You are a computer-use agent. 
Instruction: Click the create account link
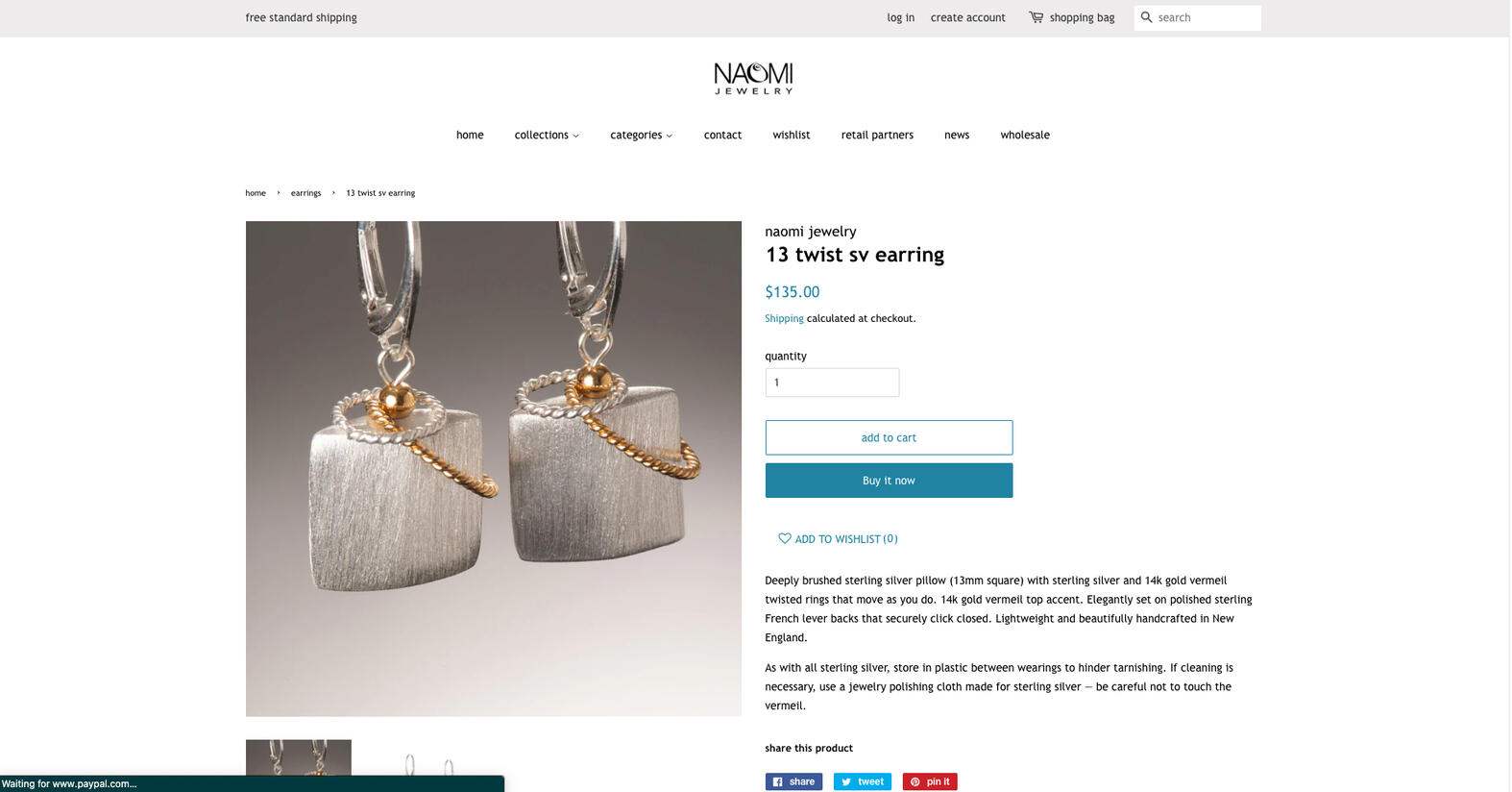tap(967, 18)
